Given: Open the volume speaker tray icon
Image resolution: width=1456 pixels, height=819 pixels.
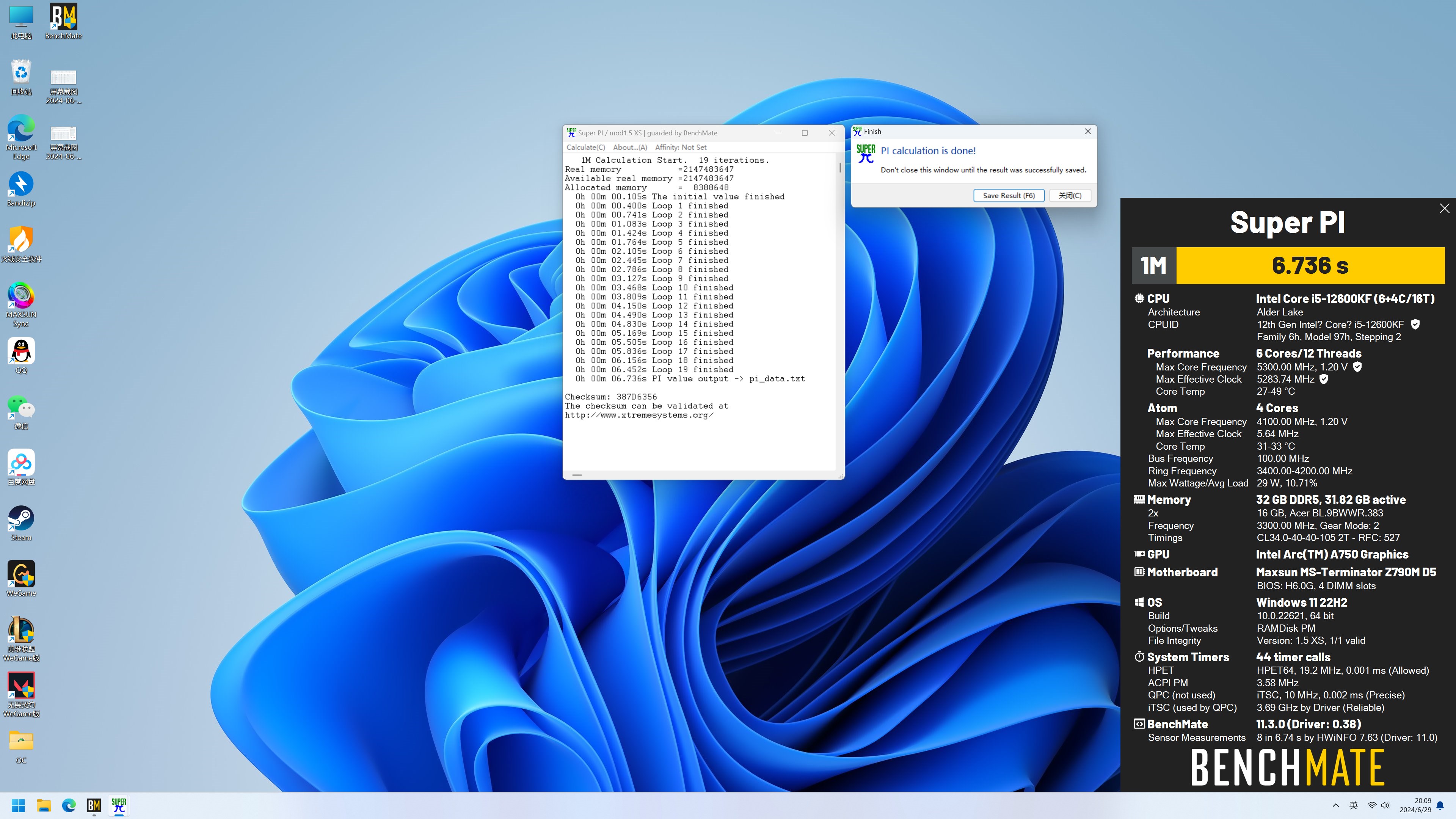Looking at the screenshot, I should pos(1385,805).
